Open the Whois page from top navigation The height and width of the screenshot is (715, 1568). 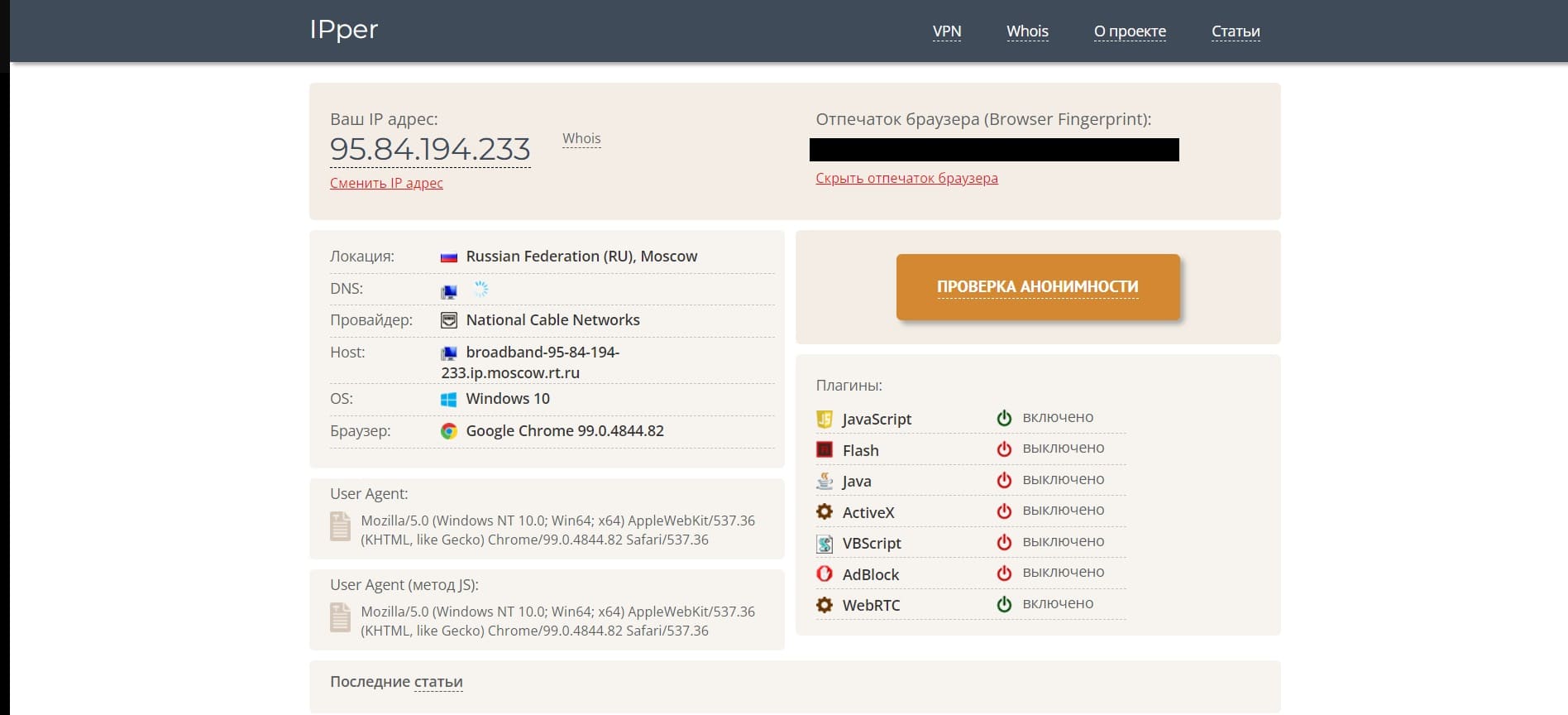coord(1027,31)
